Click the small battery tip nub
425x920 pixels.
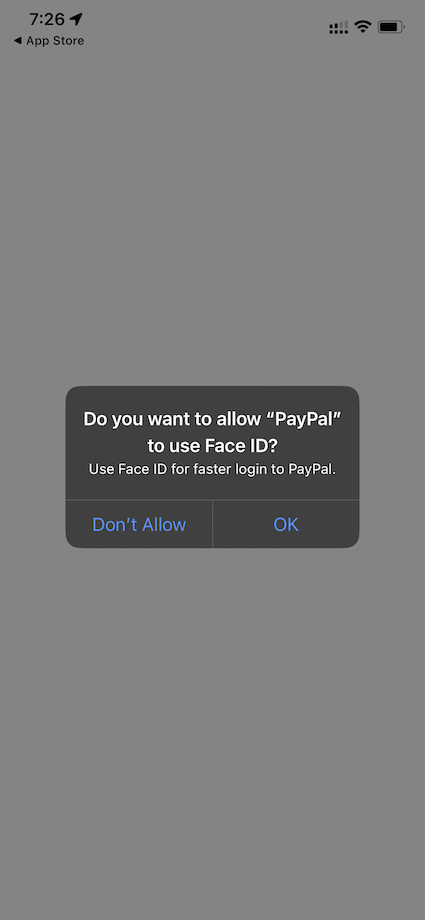coord(404,27)
